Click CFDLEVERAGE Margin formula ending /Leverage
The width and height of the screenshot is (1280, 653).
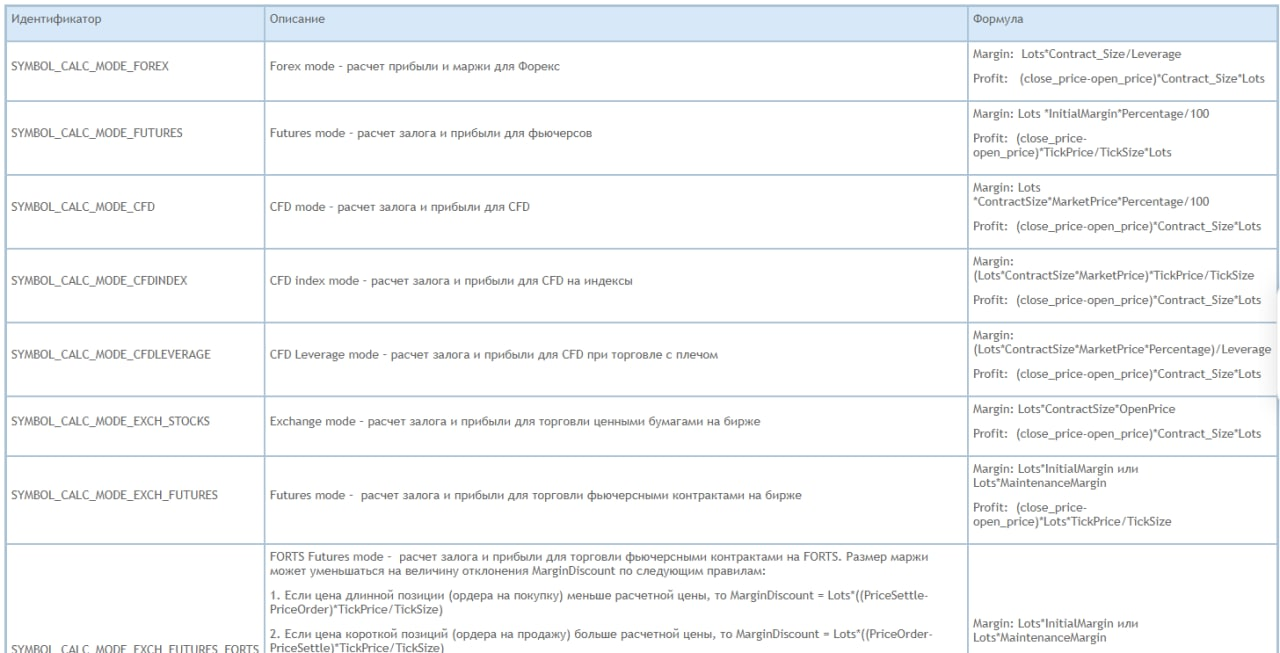tap(1121, 342)
